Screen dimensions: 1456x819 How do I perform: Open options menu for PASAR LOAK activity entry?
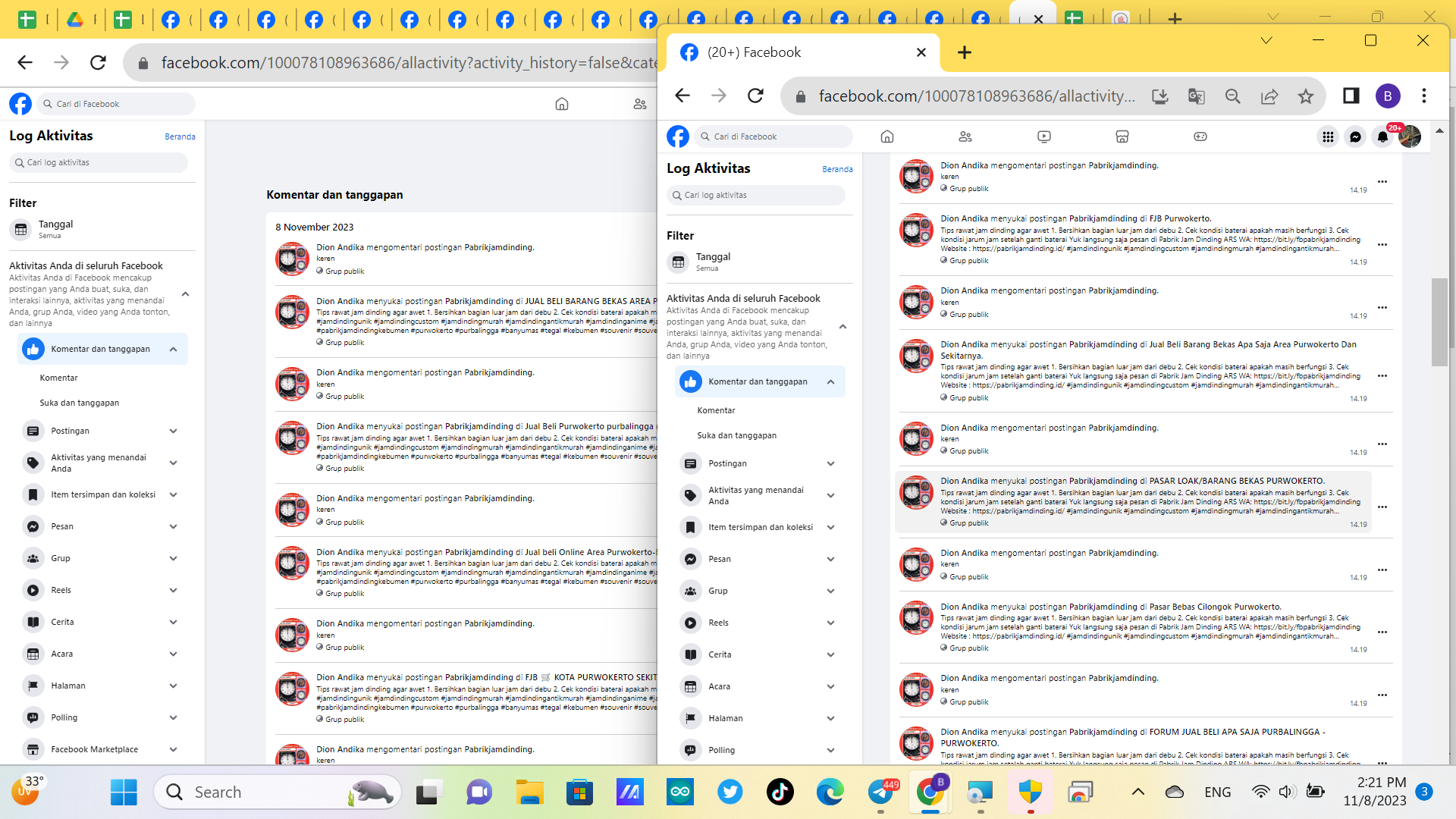1382,507
